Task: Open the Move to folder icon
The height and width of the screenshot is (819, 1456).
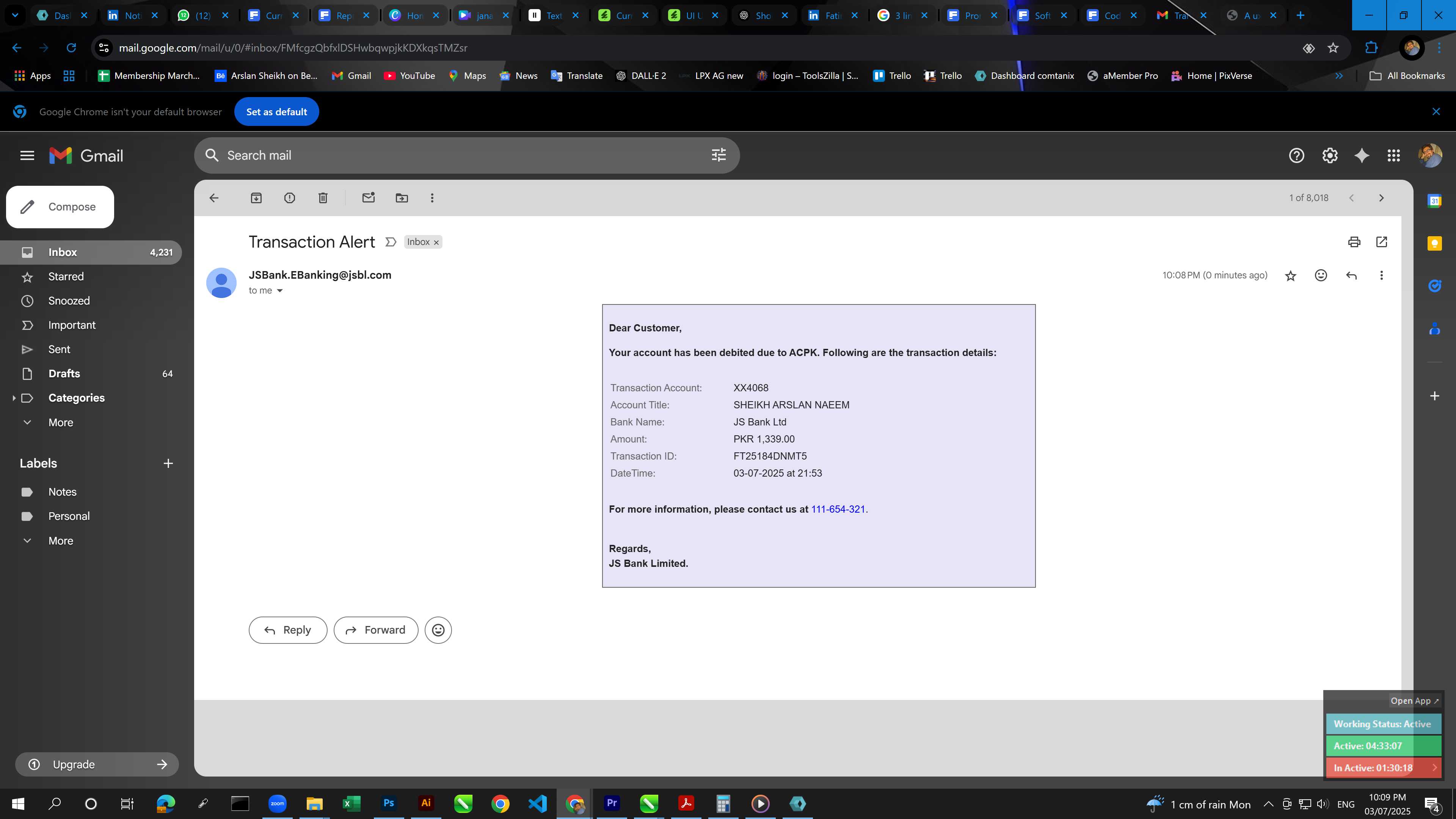Action: [x=402, y=198]
